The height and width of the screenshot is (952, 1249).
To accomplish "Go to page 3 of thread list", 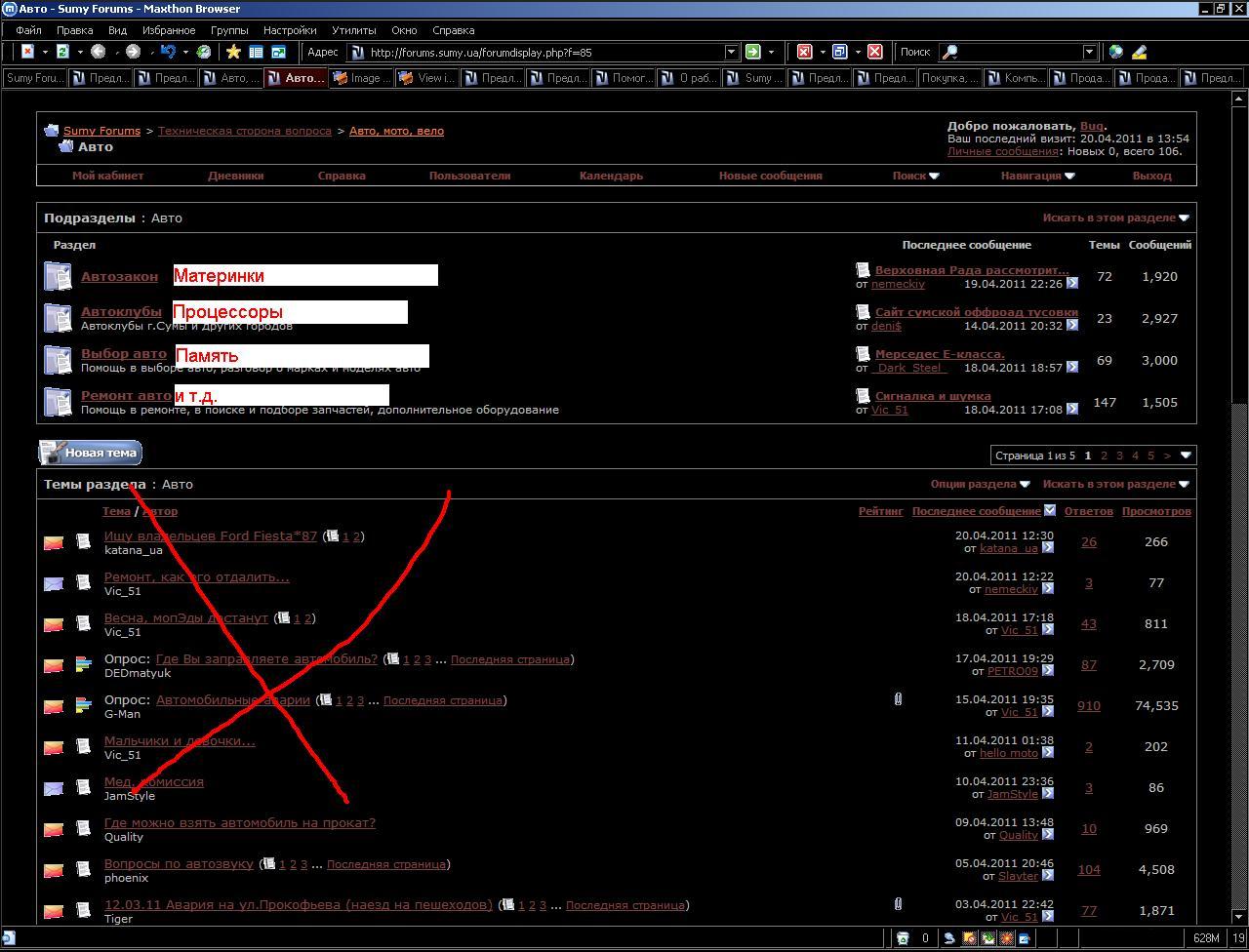I will [1119, 456].
